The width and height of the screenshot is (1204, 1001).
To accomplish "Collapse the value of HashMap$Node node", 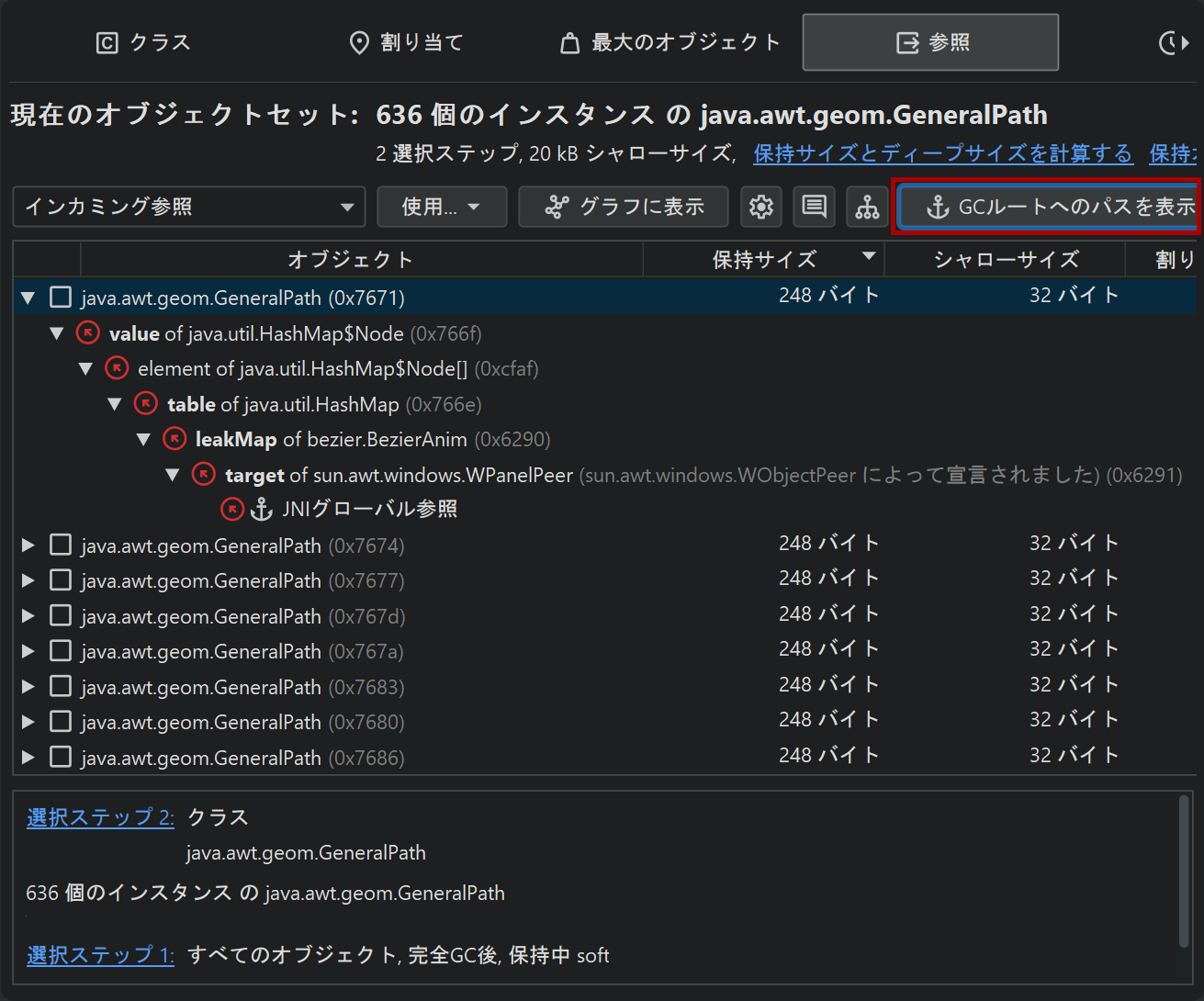I will pyautogui.click(x=57, y=333).
